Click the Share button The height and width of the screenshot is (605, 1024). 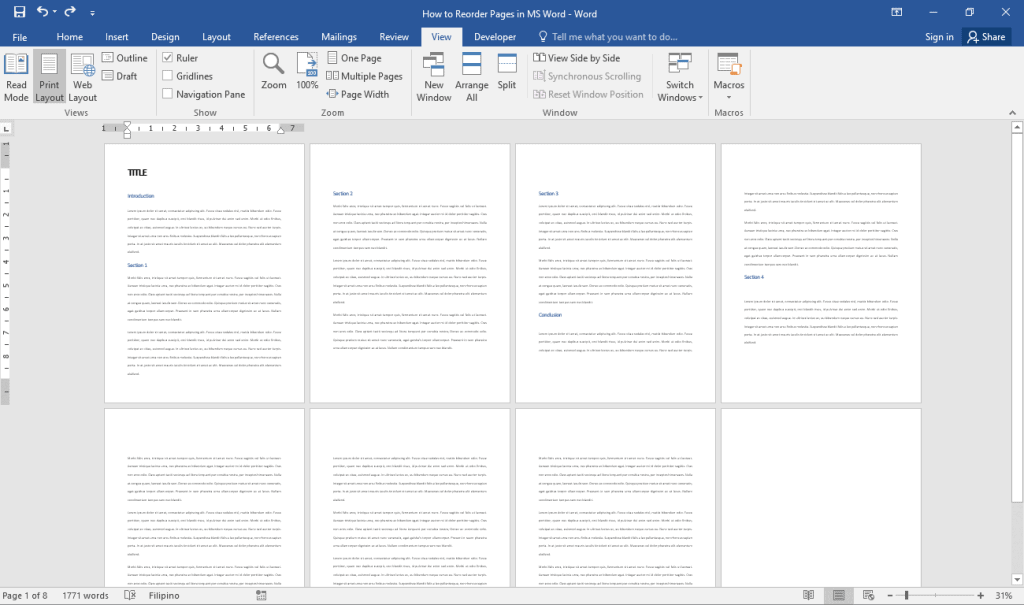coord(986,37)
